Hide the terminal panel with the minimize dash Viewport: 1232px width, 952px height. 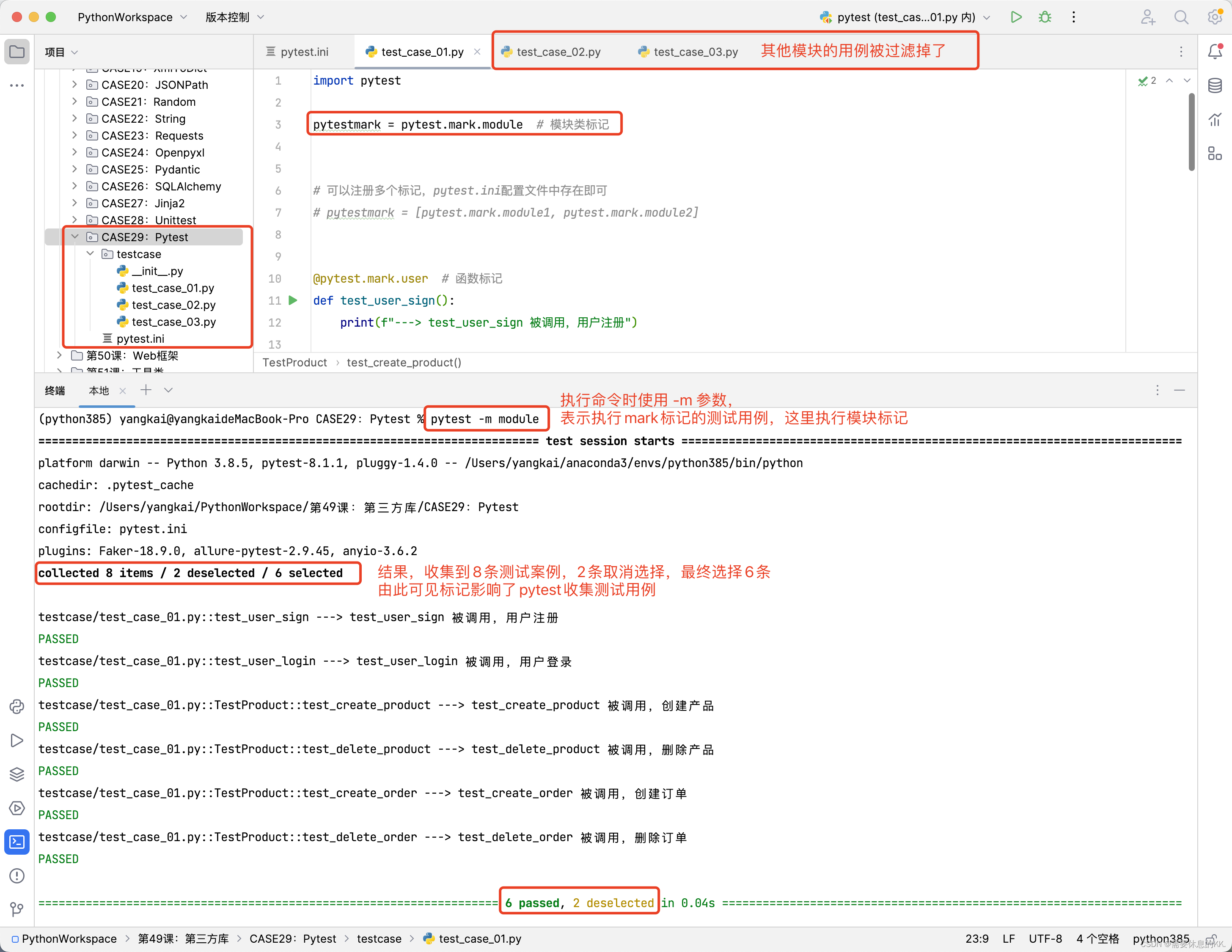(1180, 390)
